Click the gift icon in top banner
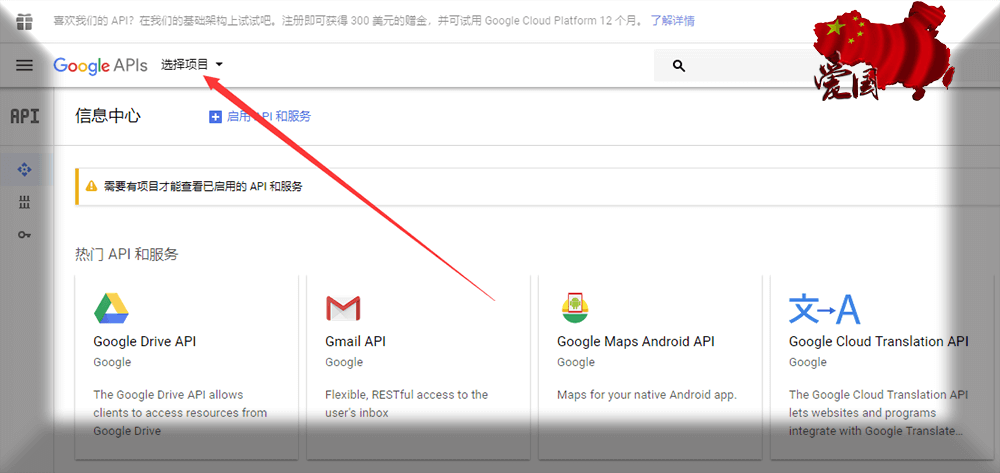1000x473 pixels. point(25,21)
